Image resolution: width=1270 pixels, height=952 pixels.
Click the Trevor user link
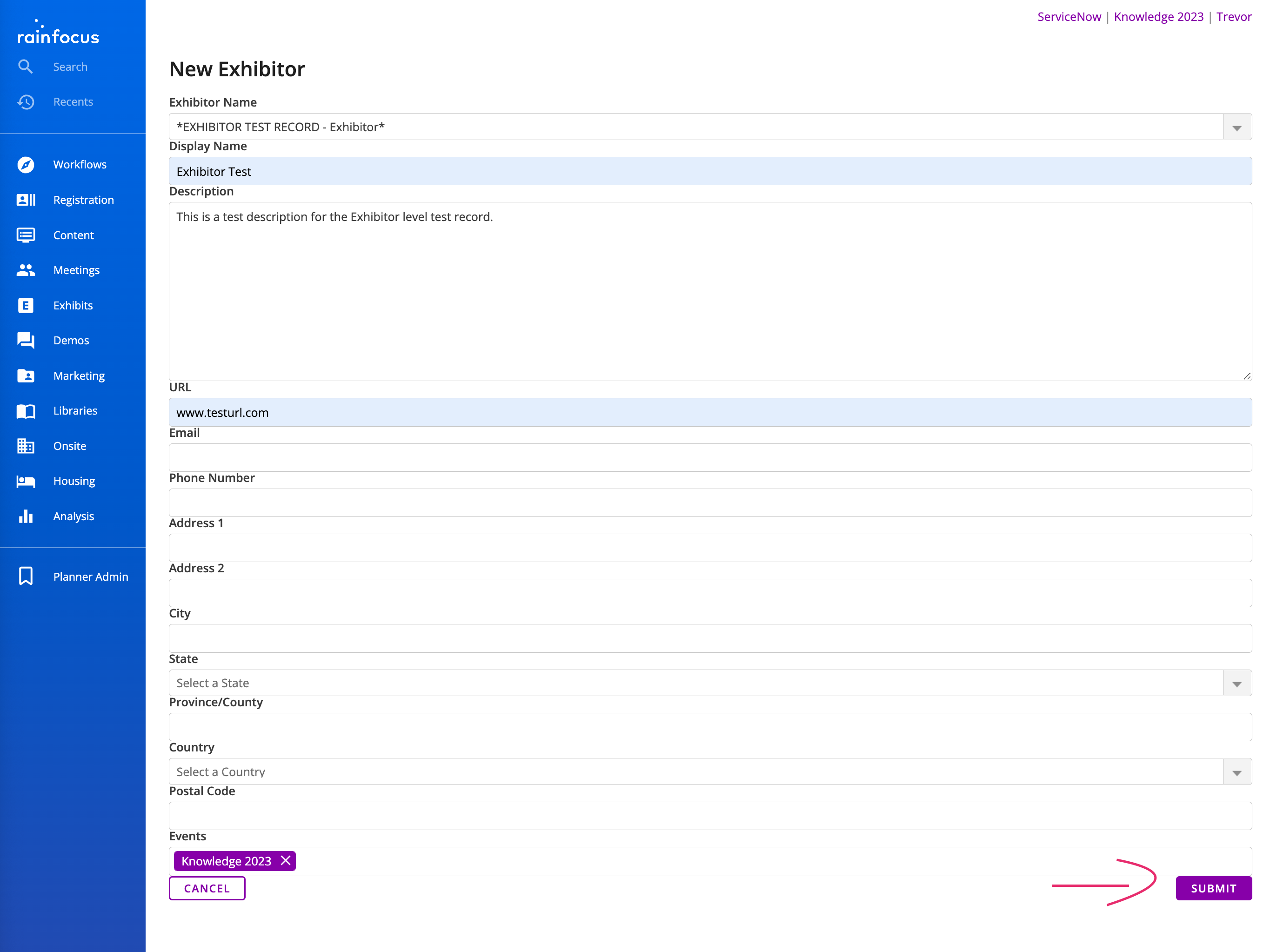tap(1233, 17)
